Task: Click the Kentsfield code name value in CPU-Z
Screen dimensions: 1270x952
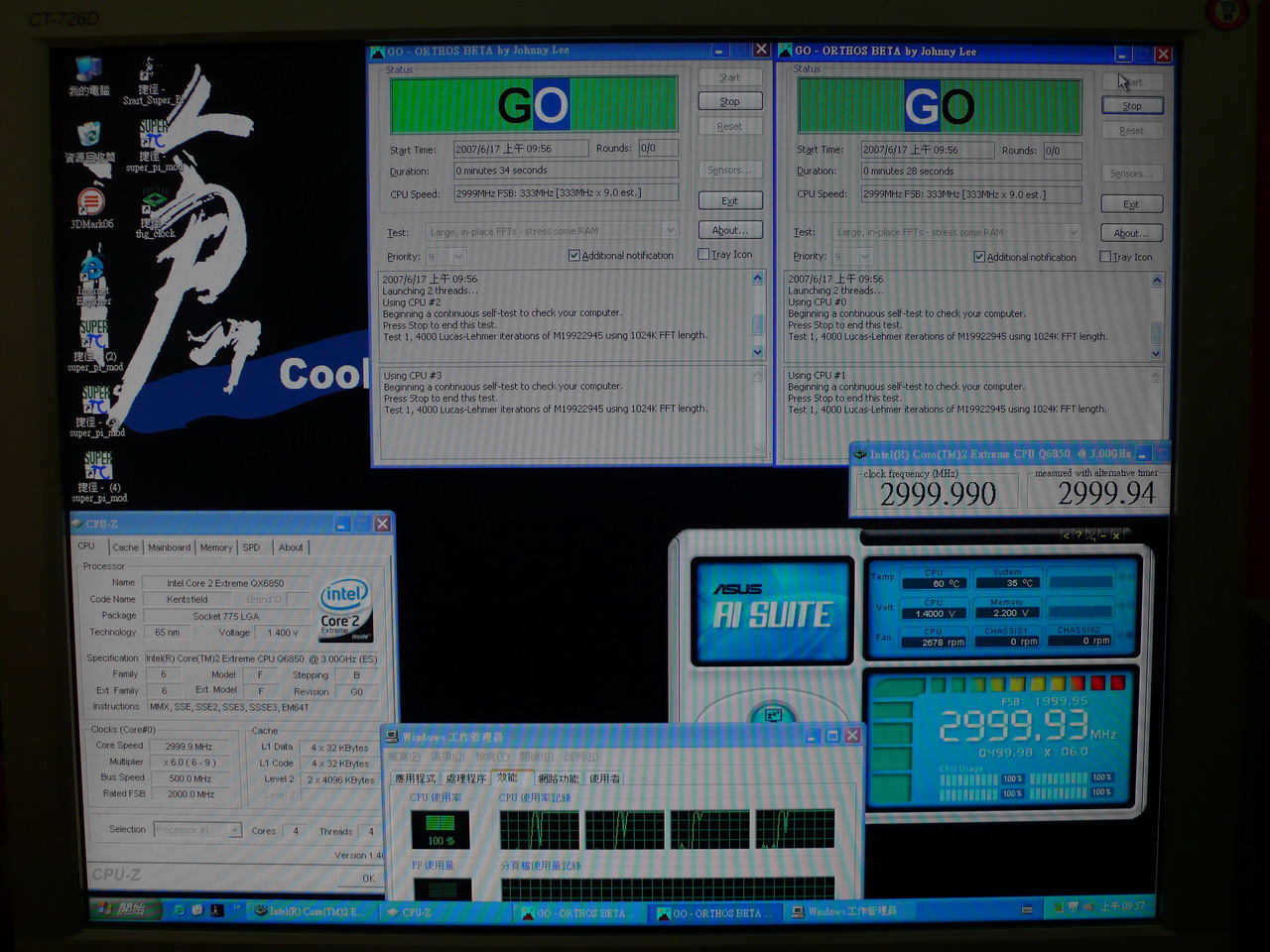Action: 189,599
